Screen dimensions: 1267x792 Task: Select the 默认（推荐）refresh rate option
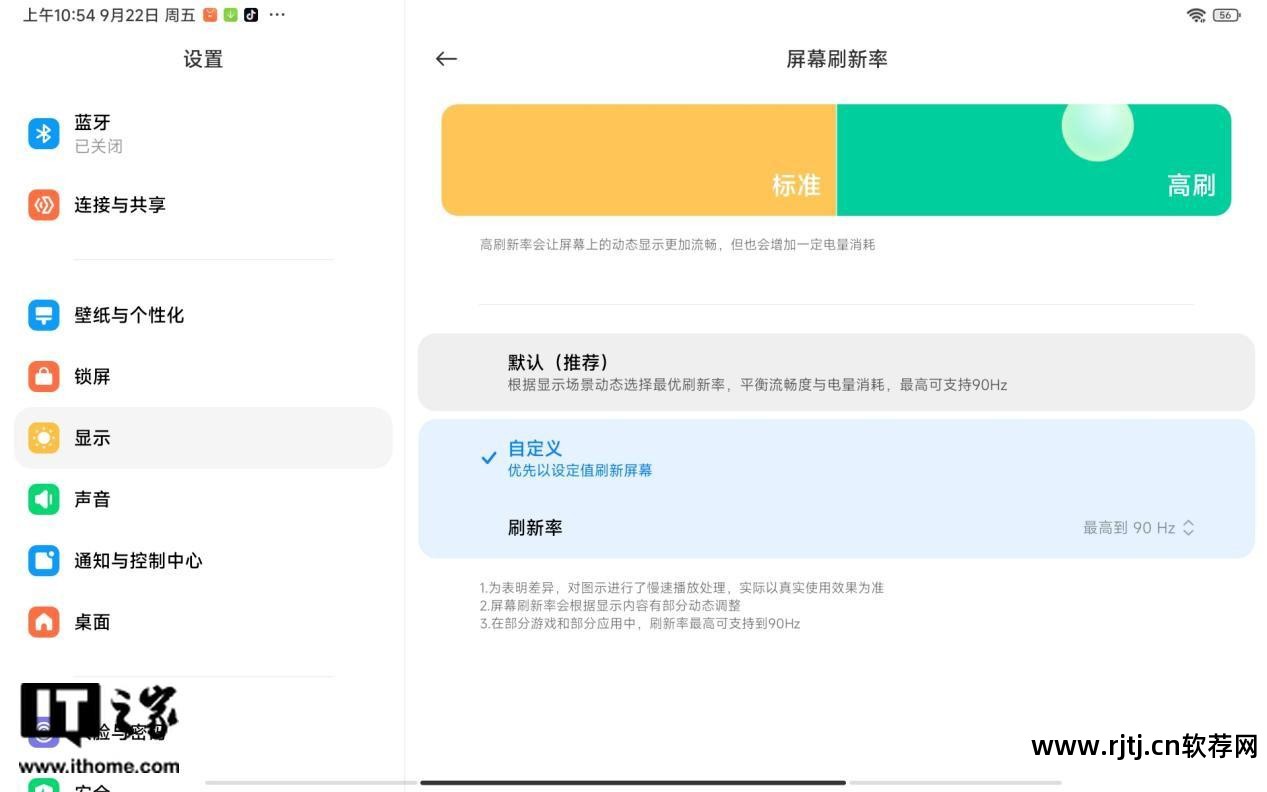pos(836,372)
